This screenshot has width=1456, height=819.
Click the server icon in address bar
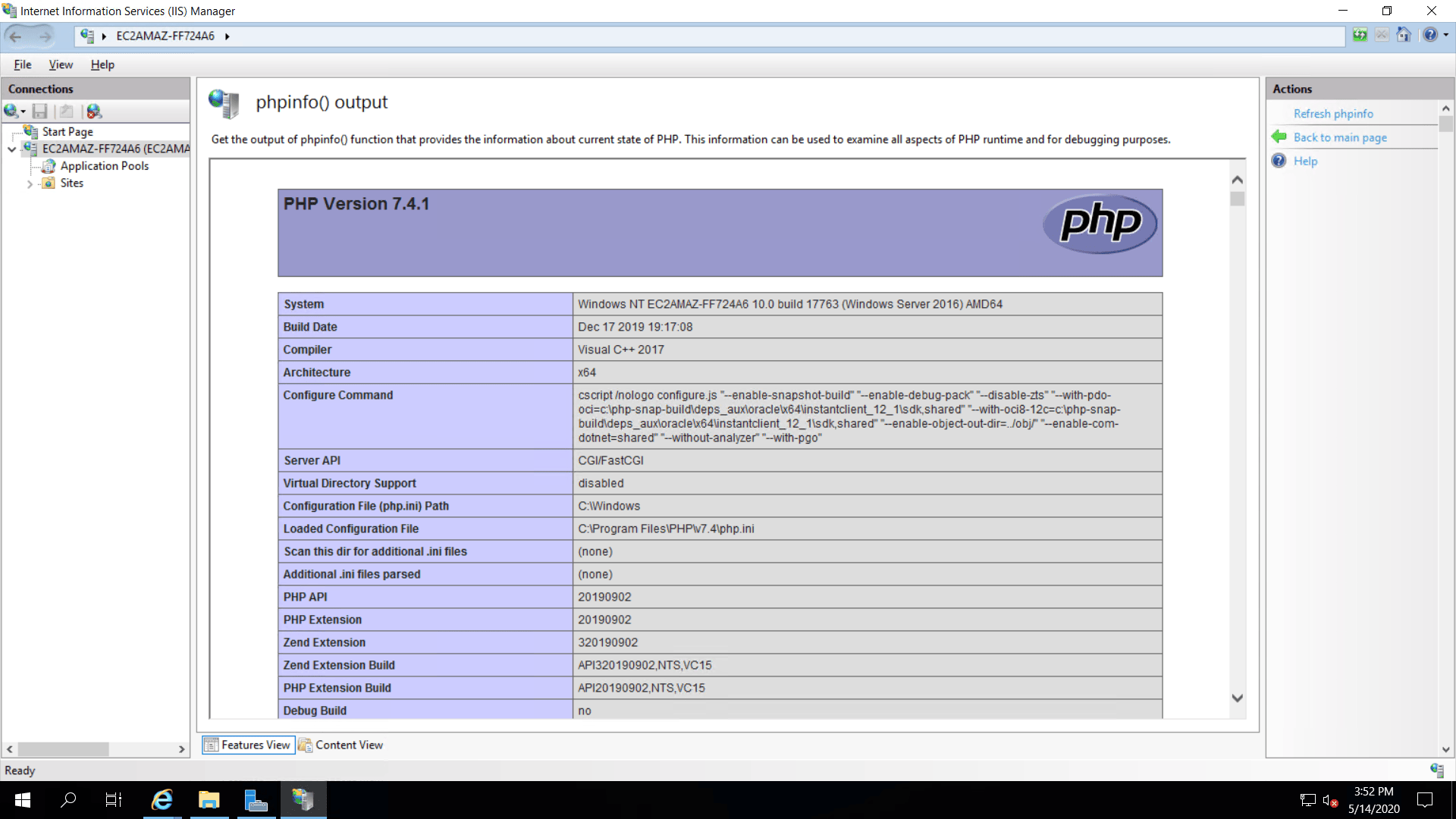(x=87, y=36)
